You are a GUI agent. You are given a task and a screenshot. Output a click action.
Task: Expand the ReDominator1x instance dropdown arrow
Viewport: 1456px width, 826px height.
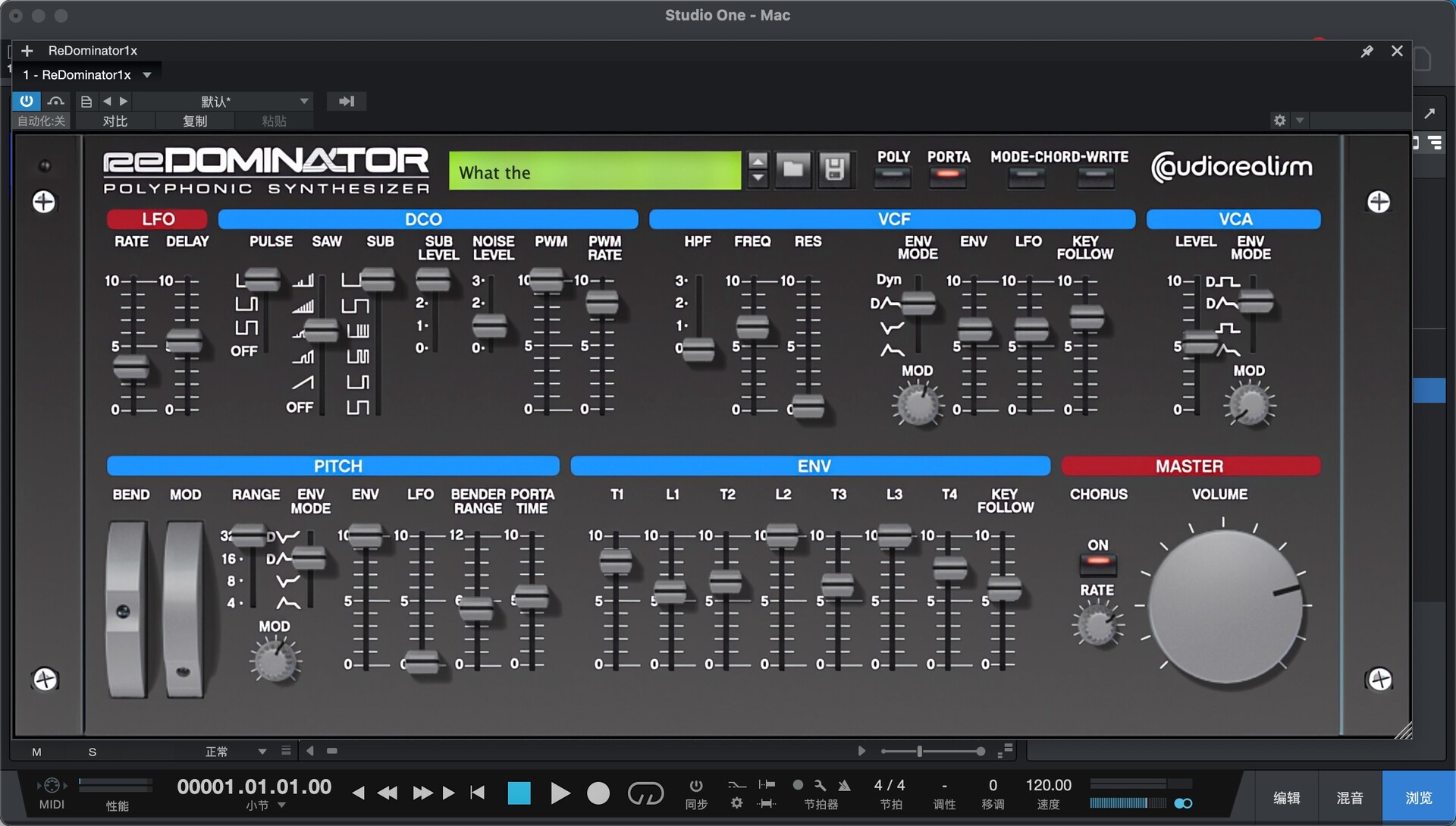tap(147, 75)
